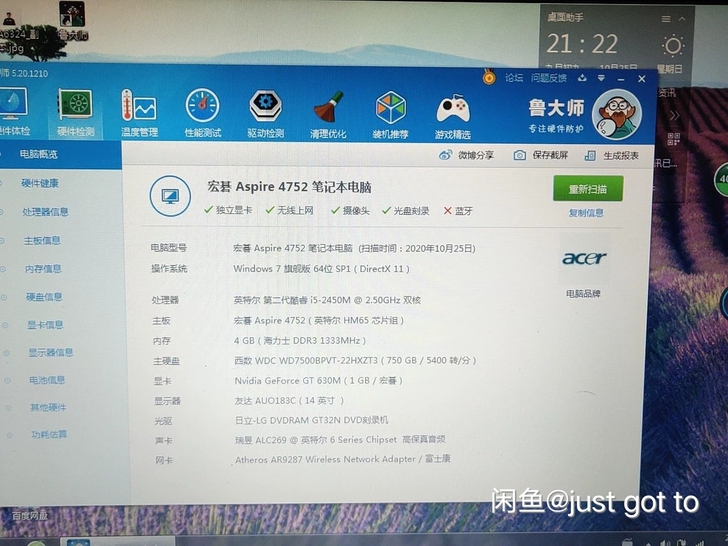Screen dimensions: 728x546
Task: Open the 论坛 forum link
Action: (x=514, y=78)
